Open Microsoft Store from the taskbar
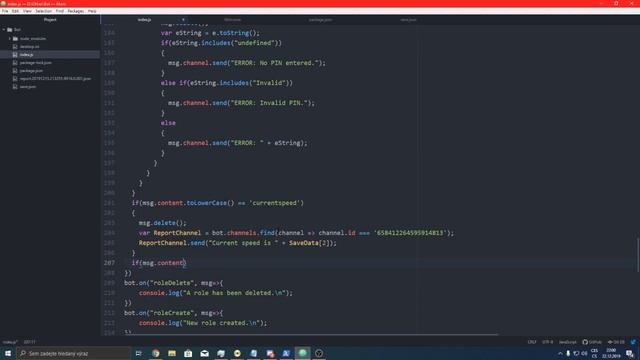640x360 pixels. (188, 353)
